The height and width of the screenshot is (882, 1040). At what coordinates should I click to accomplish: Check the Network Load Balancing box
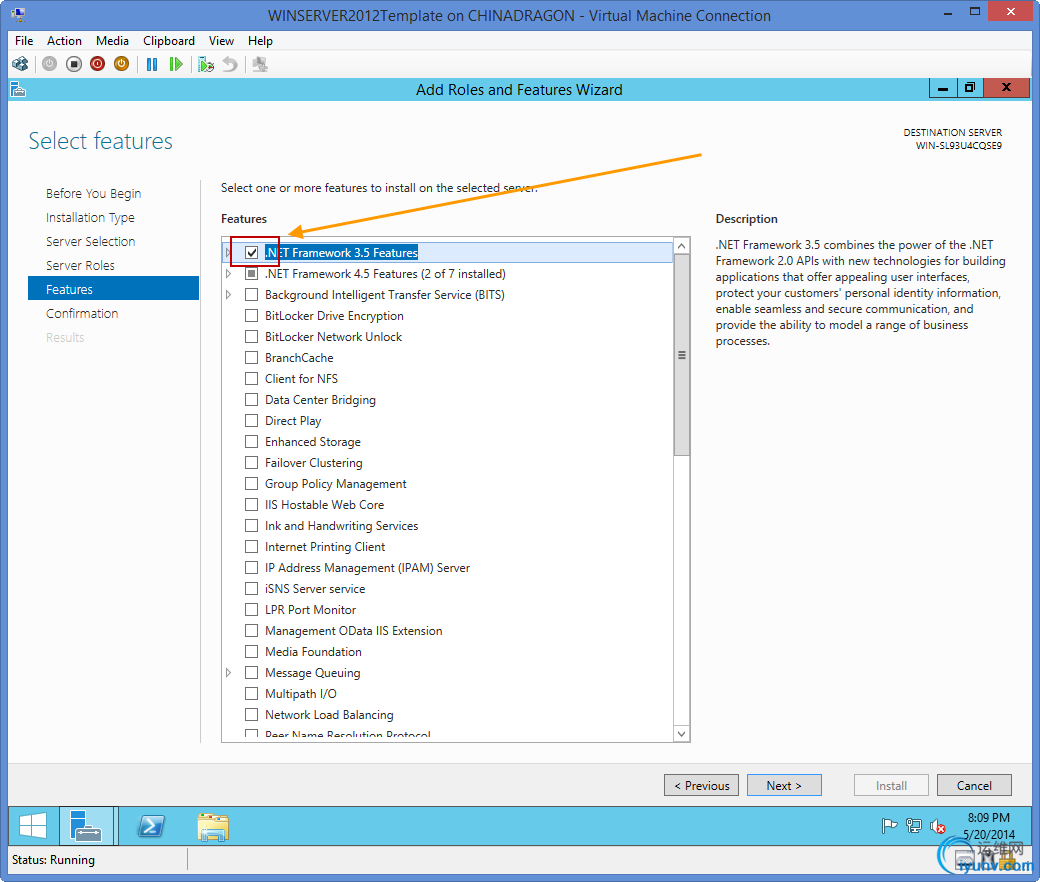point(251,715)
